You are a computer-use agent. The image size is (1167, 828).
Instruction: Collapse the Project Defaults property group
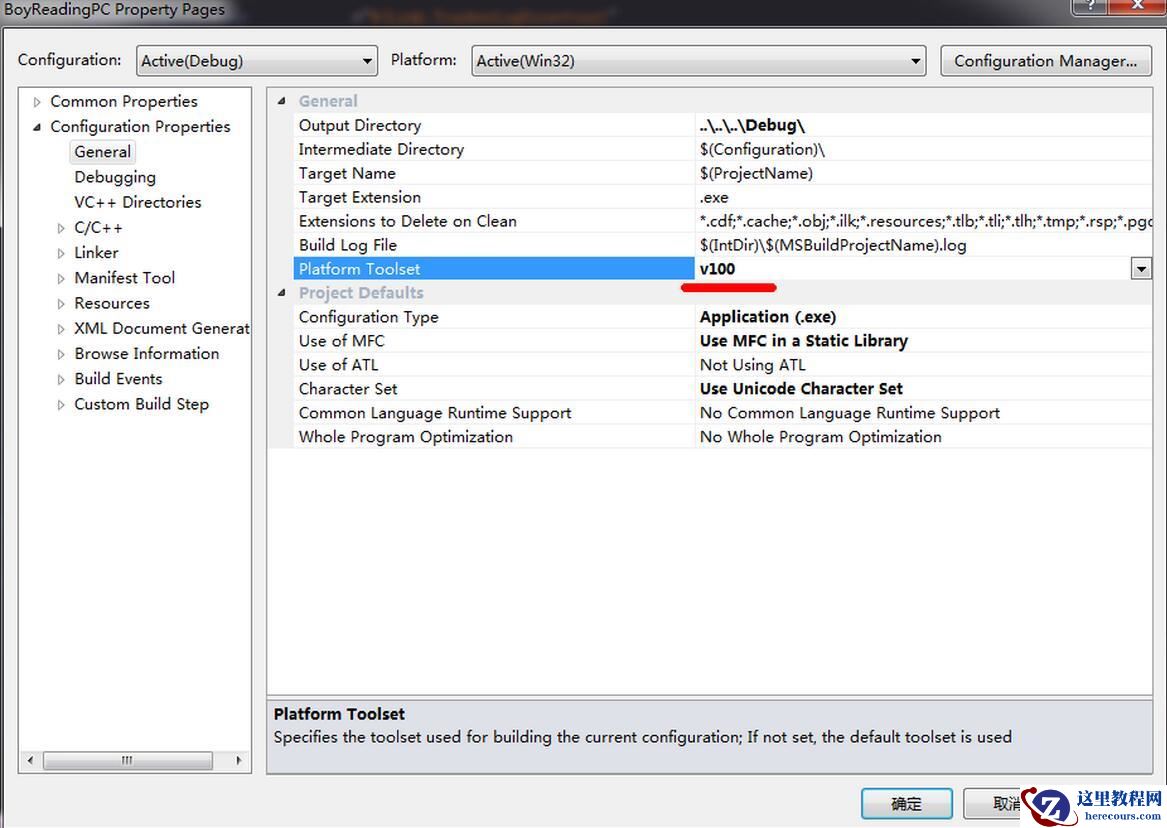coord(281,293)
